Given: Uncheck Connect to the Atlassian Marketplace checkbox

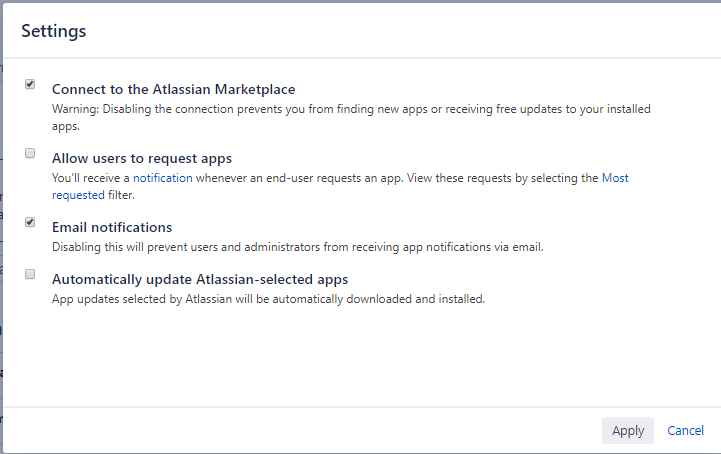Looking at the screenshot, I should pyautogui.click(x=30, y=84).
